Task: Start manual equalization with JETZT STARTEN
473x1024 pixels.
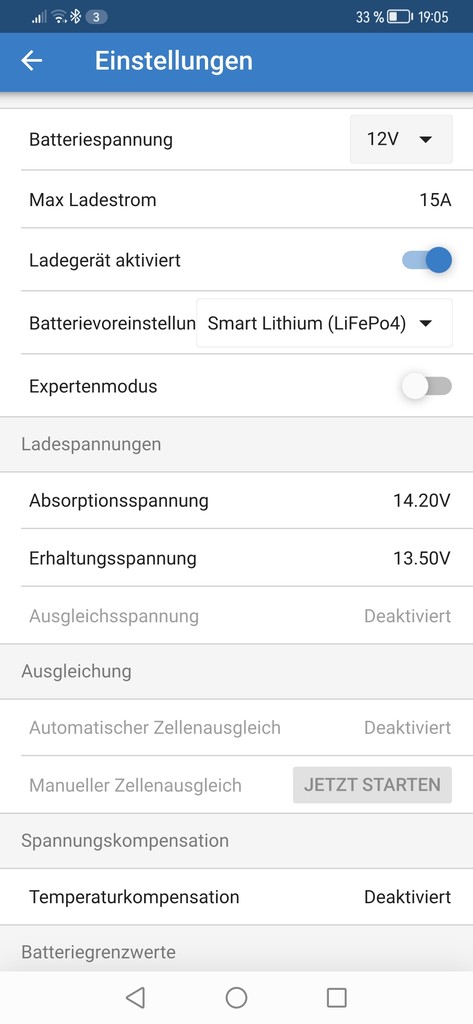Action: tap(372, 784)
